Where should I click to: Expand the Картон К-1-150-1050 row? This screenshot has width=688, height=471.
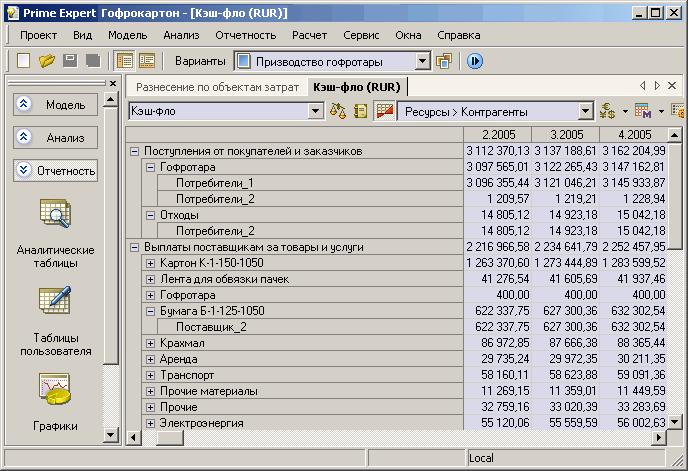tap(150, 263)
